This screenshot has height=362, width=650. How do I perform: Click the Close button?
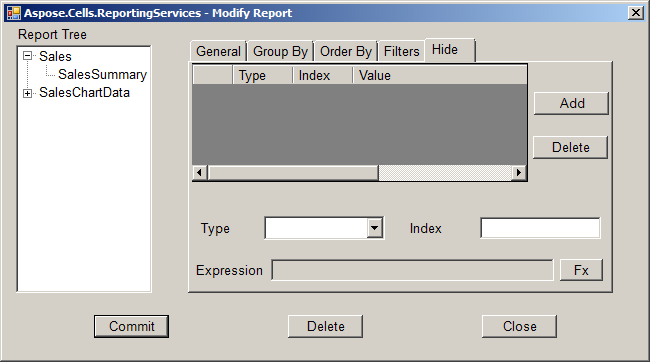click(519, 326)
